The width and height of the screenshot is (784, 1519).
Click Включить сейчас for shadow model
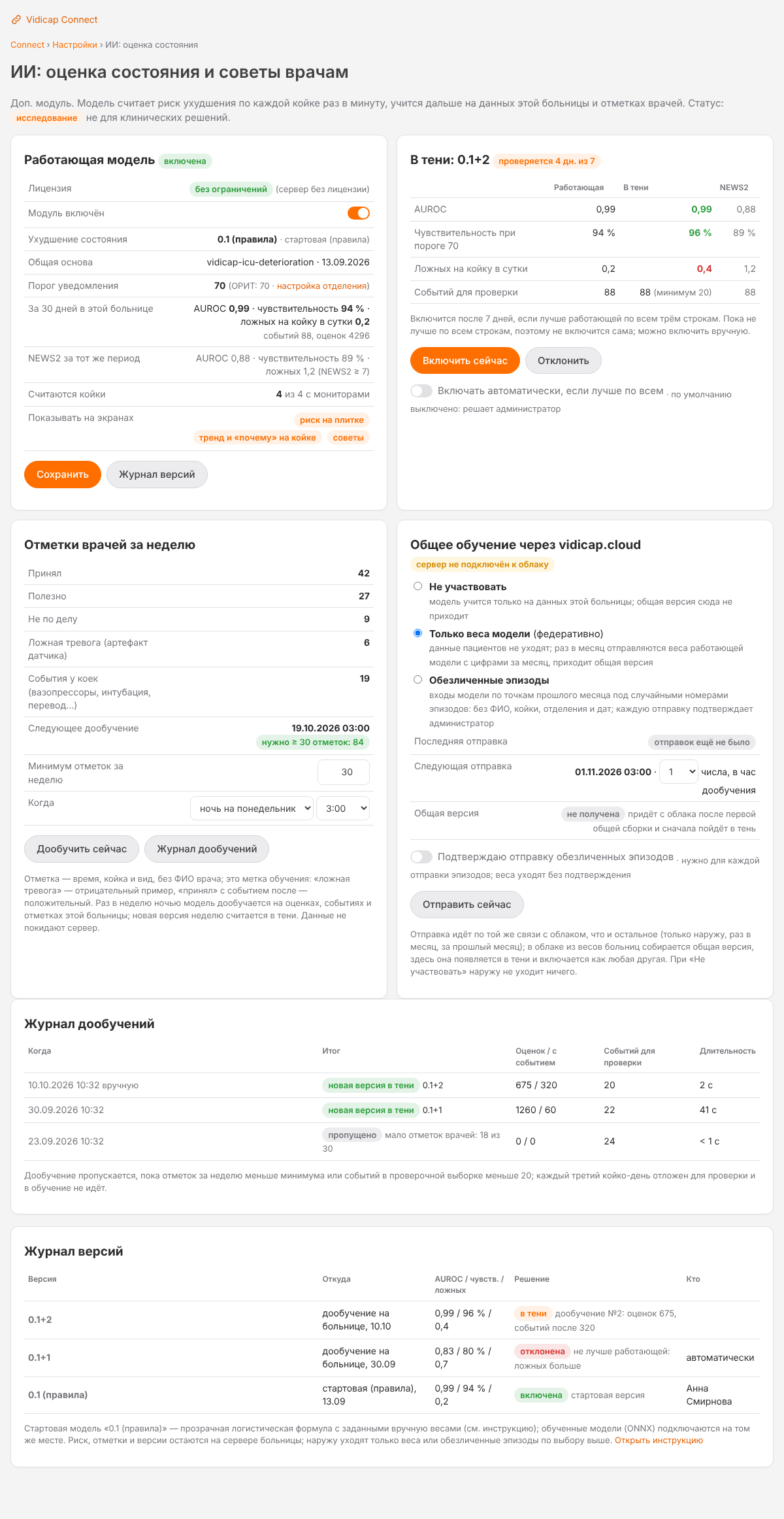click(x=465, y=361)
